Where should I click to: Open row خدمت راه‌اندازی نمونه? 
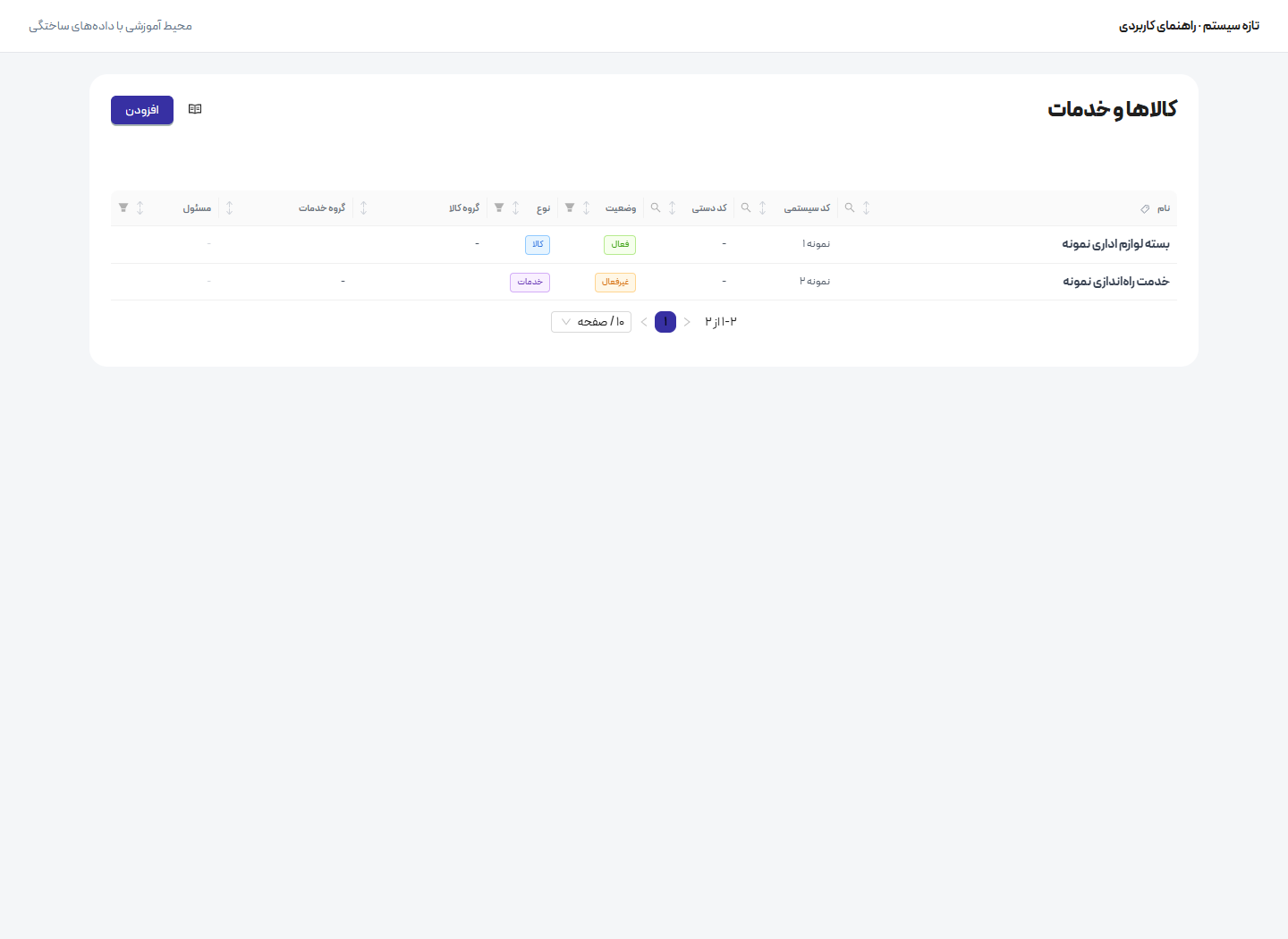coord(644,282)
